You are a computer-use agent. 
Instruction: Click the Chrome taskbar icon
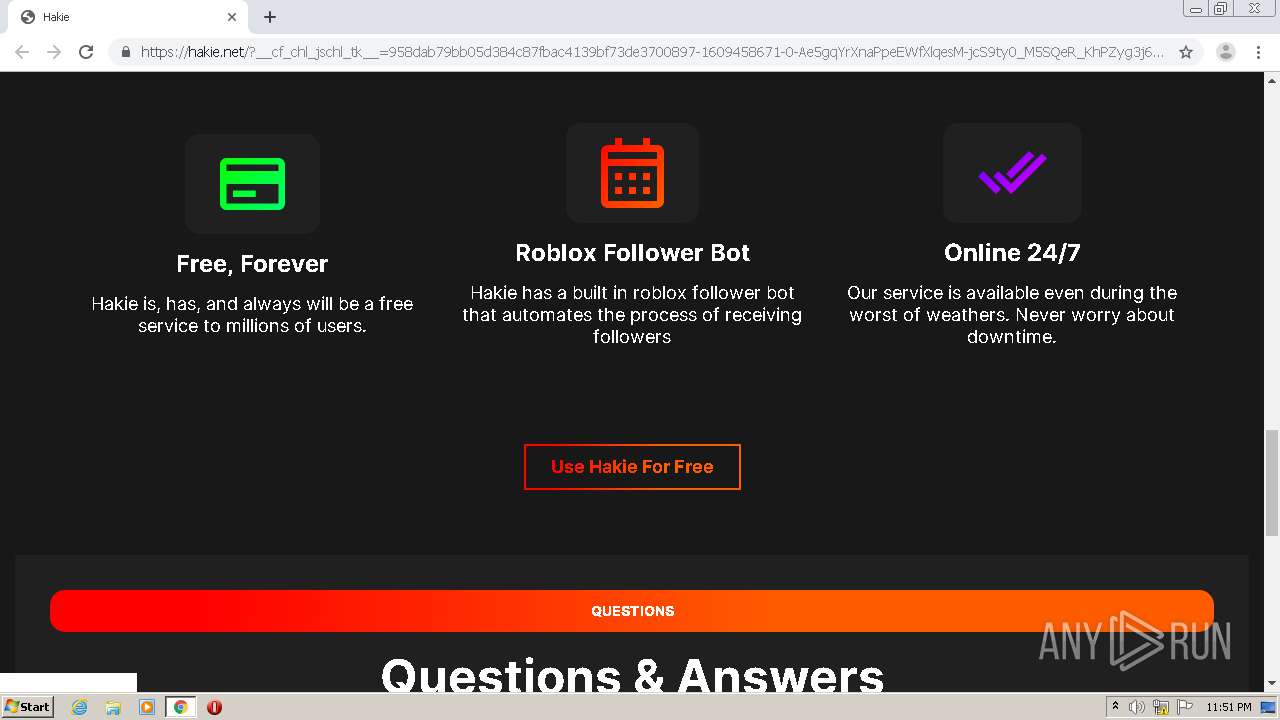pos(180,707)
